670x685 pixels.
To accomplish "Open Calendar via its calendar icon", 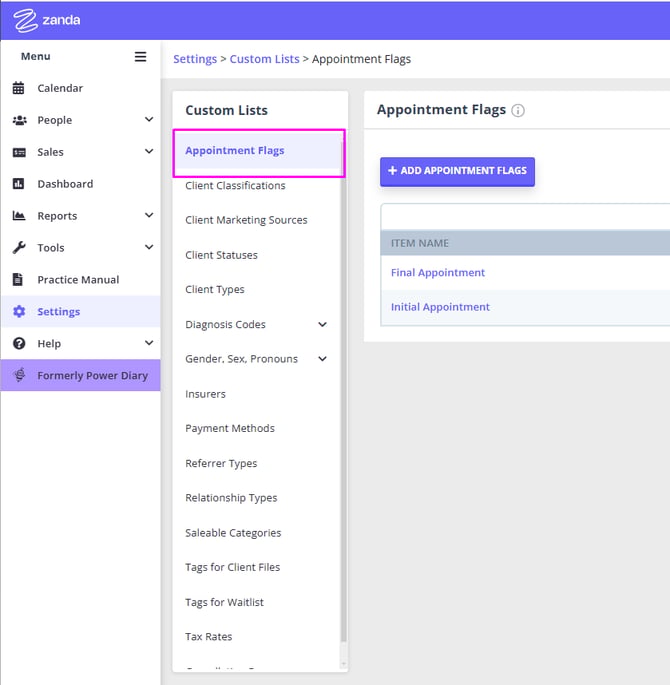I will point(18,88).
